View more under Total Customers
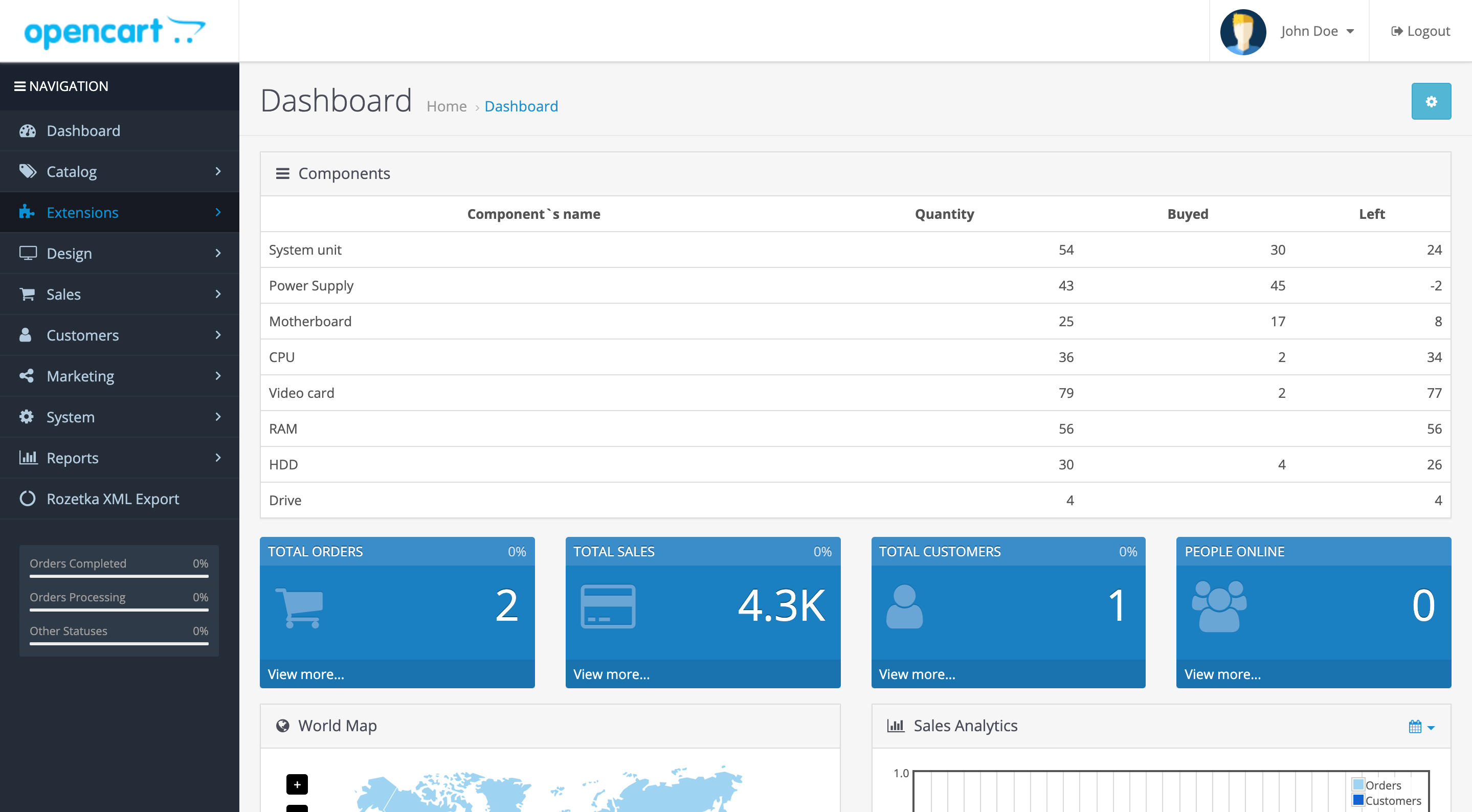The width and height of the screenshot is (1472, 812). click(917, 674)
